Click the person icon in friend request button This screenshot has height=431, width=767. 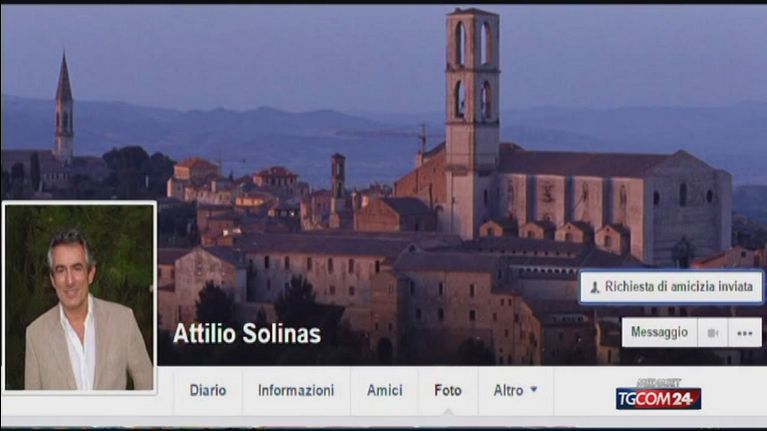coord(594,287)
